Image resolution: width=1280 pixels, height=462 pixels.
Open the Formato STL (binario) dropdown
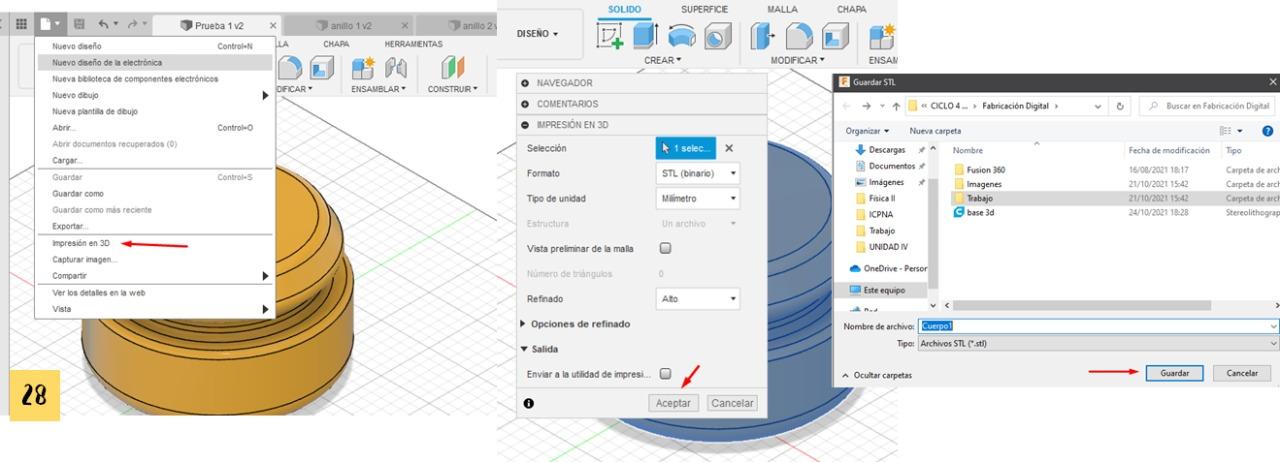point(698,173)
